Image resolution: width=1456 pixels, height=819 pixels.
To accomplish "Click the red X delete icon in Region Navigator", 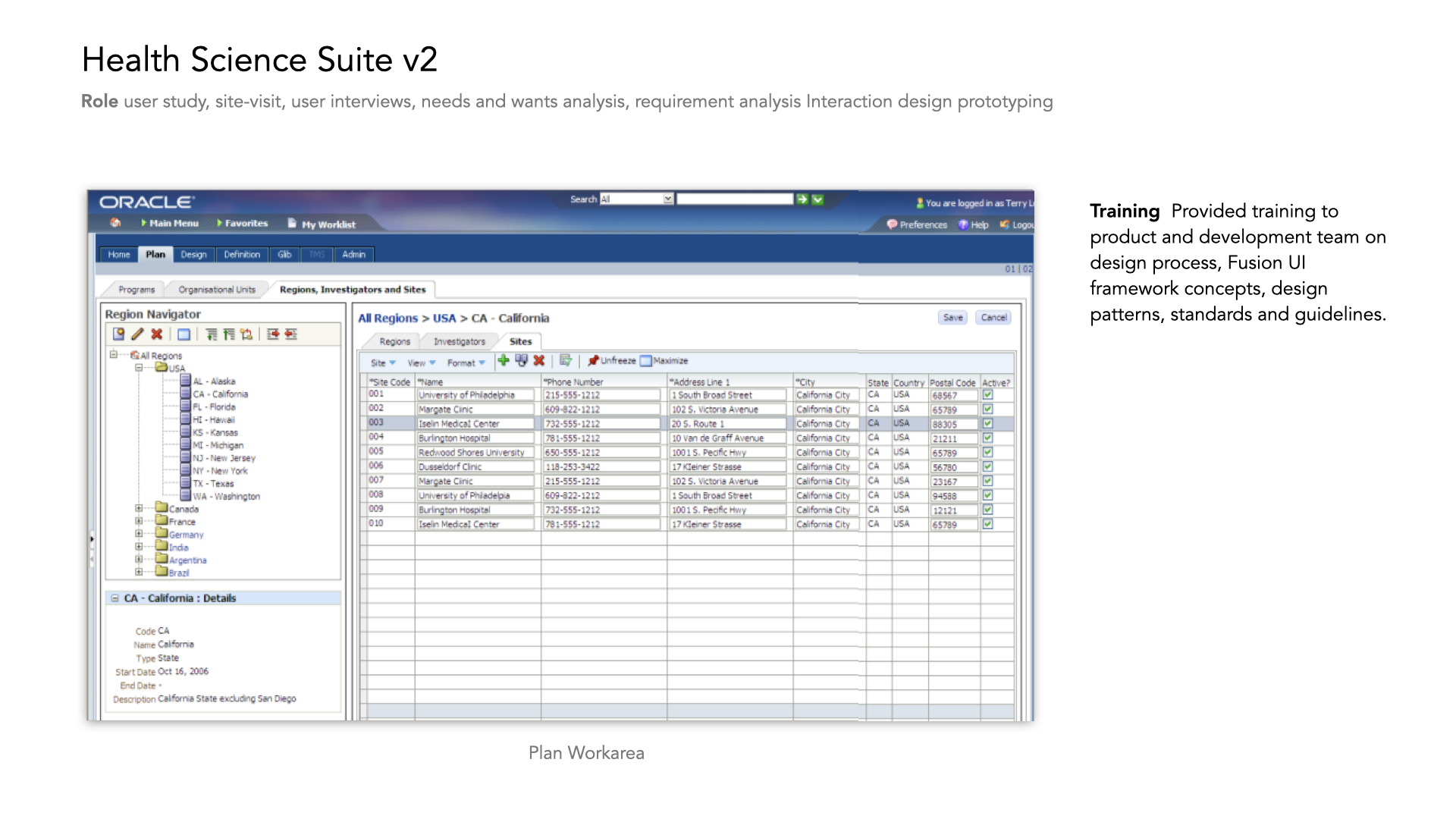I will 157,334.
